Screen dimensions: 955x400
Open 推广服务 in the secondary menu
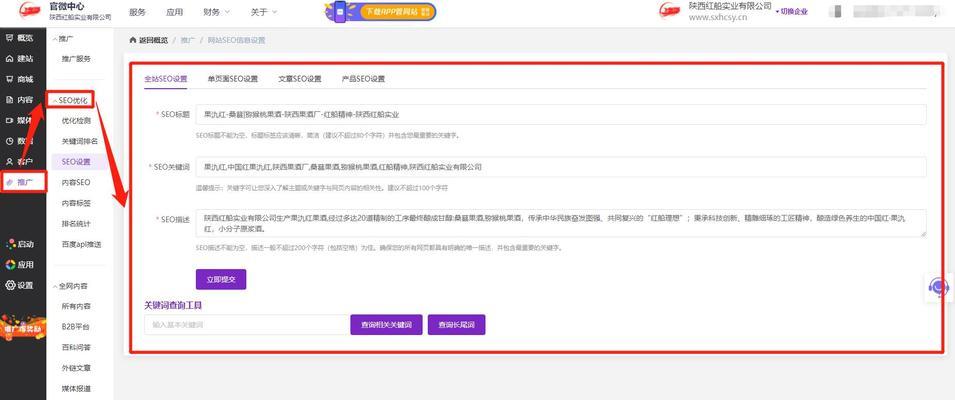point(76,59)
